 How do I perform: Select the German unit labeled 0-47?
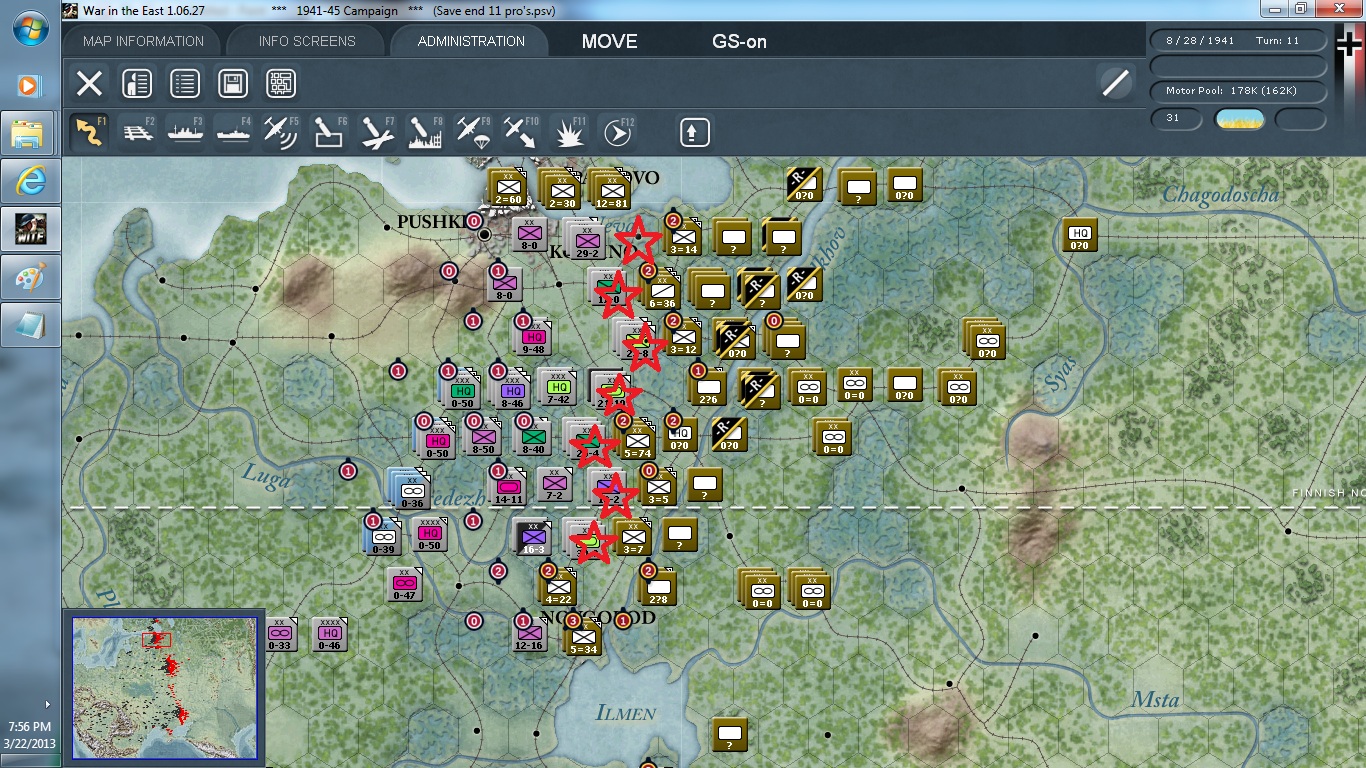coord(404,585)
